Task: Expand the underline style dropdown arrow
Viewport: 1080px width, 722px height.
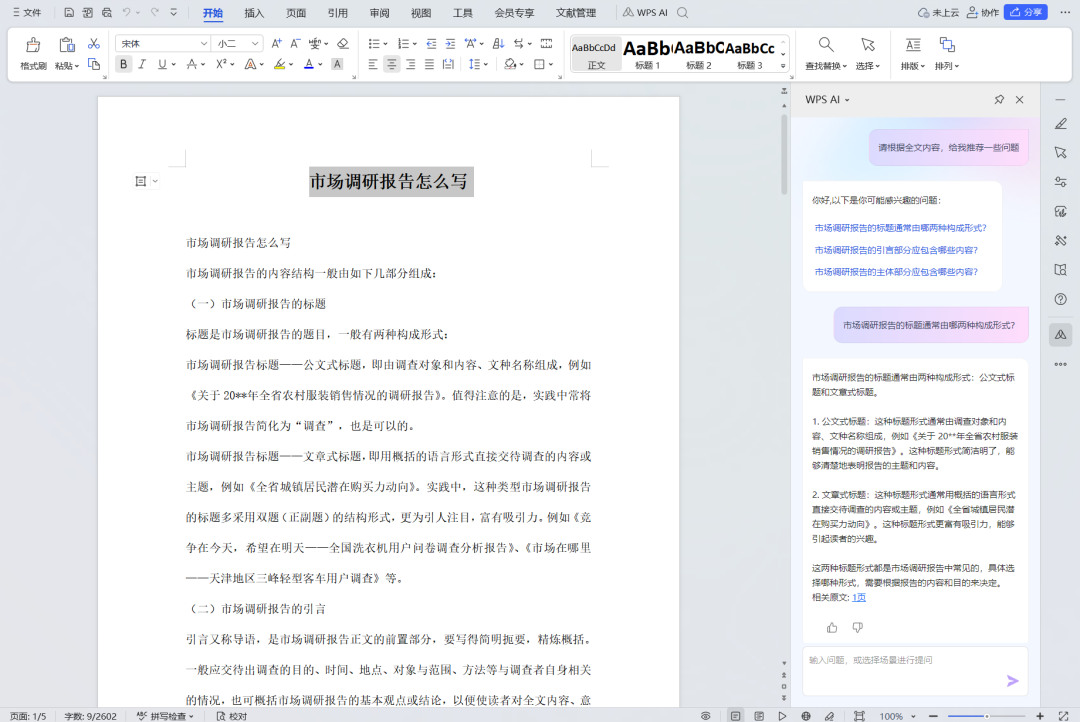Action: tap(174, 64)
